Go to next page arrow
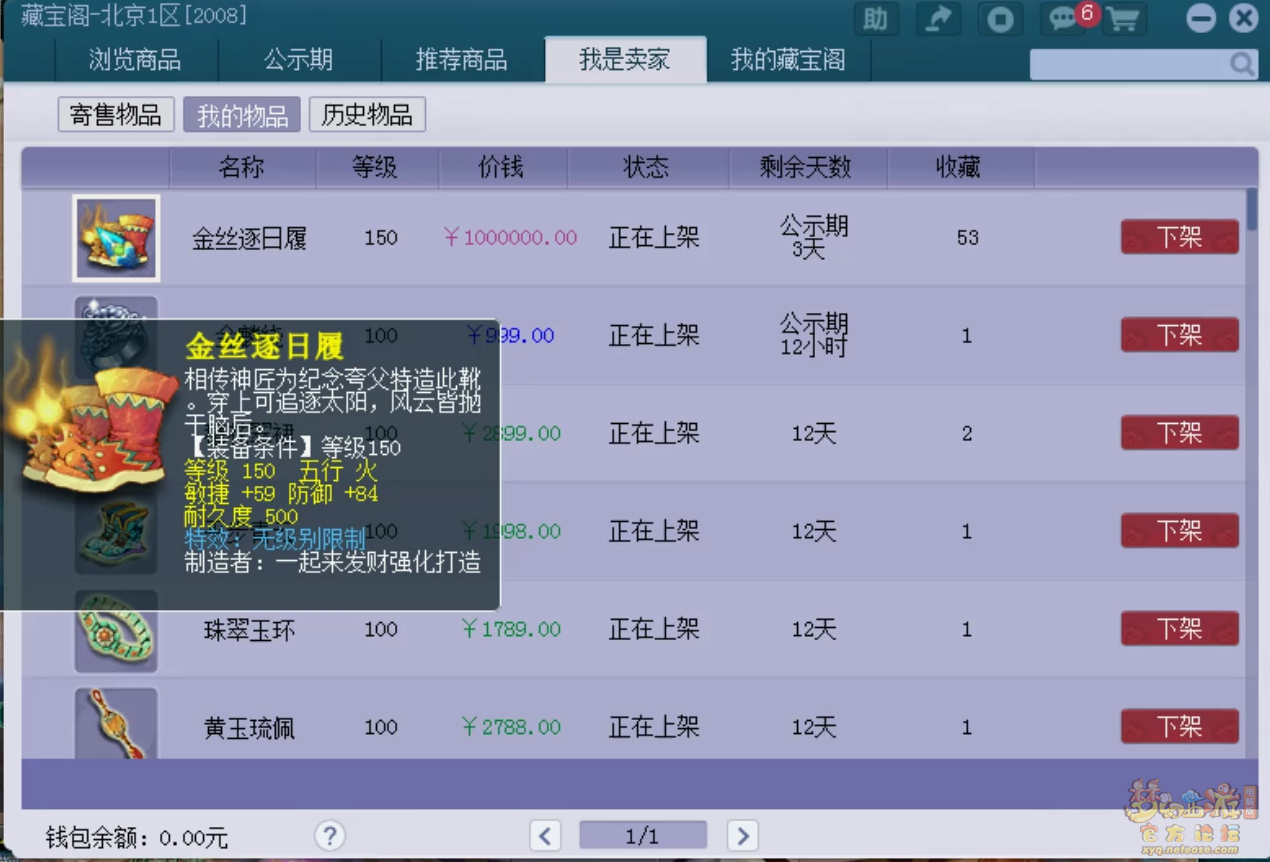Viewport: 1270px width, 862px height. pyautogui.click(x=742, y=835)
